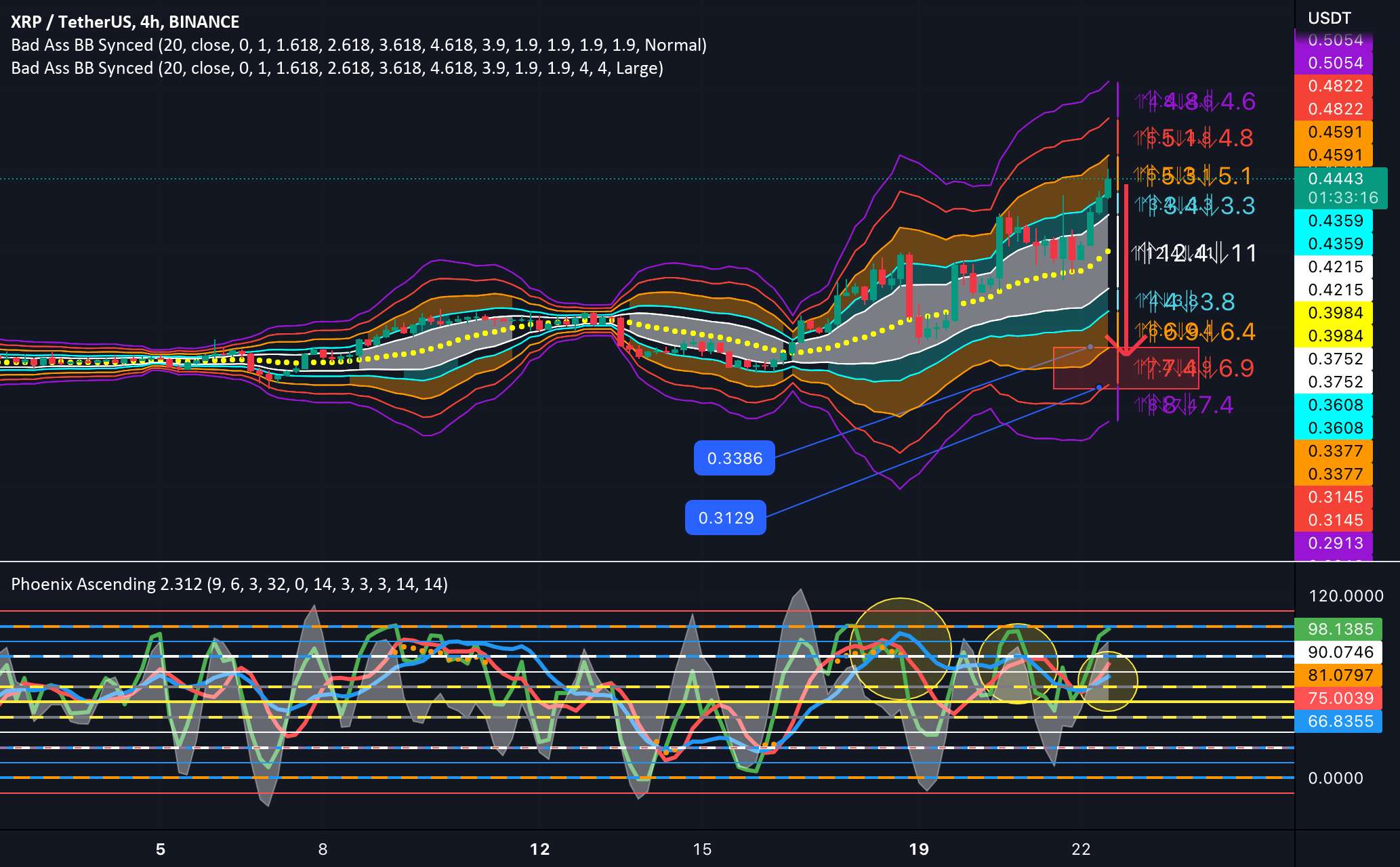Image resolution: width=1400 pixels, height=867 pixels.
Task: Open the Phoenix Ascending 2.312 indicator legend
Action: pos(230,584)
